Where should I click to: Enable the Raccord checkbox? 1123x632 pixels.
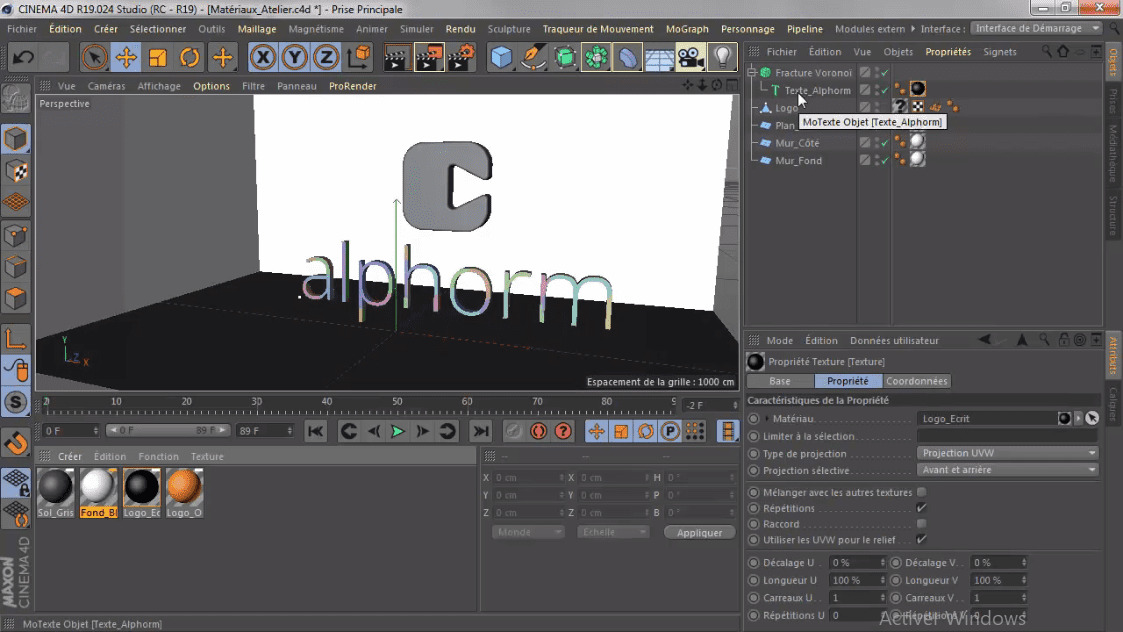point(922,524)
